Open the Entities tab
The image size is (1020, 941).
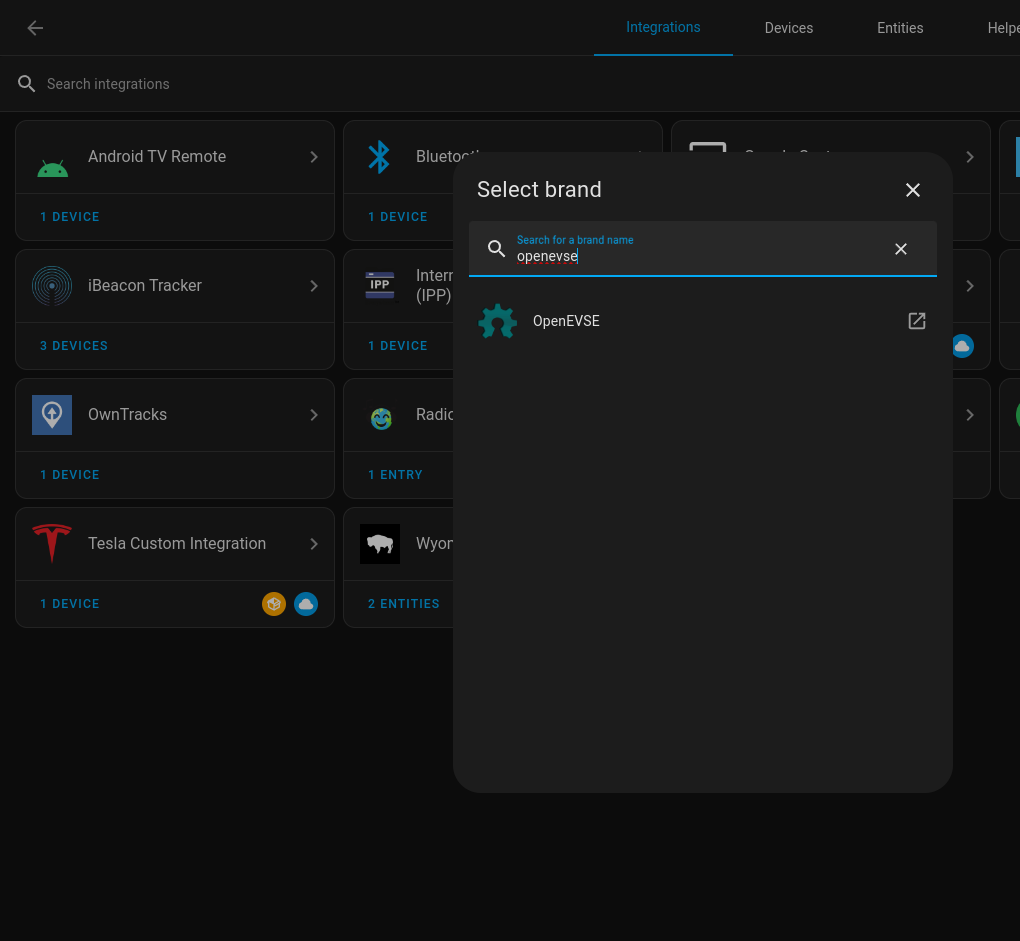point(899,28)
